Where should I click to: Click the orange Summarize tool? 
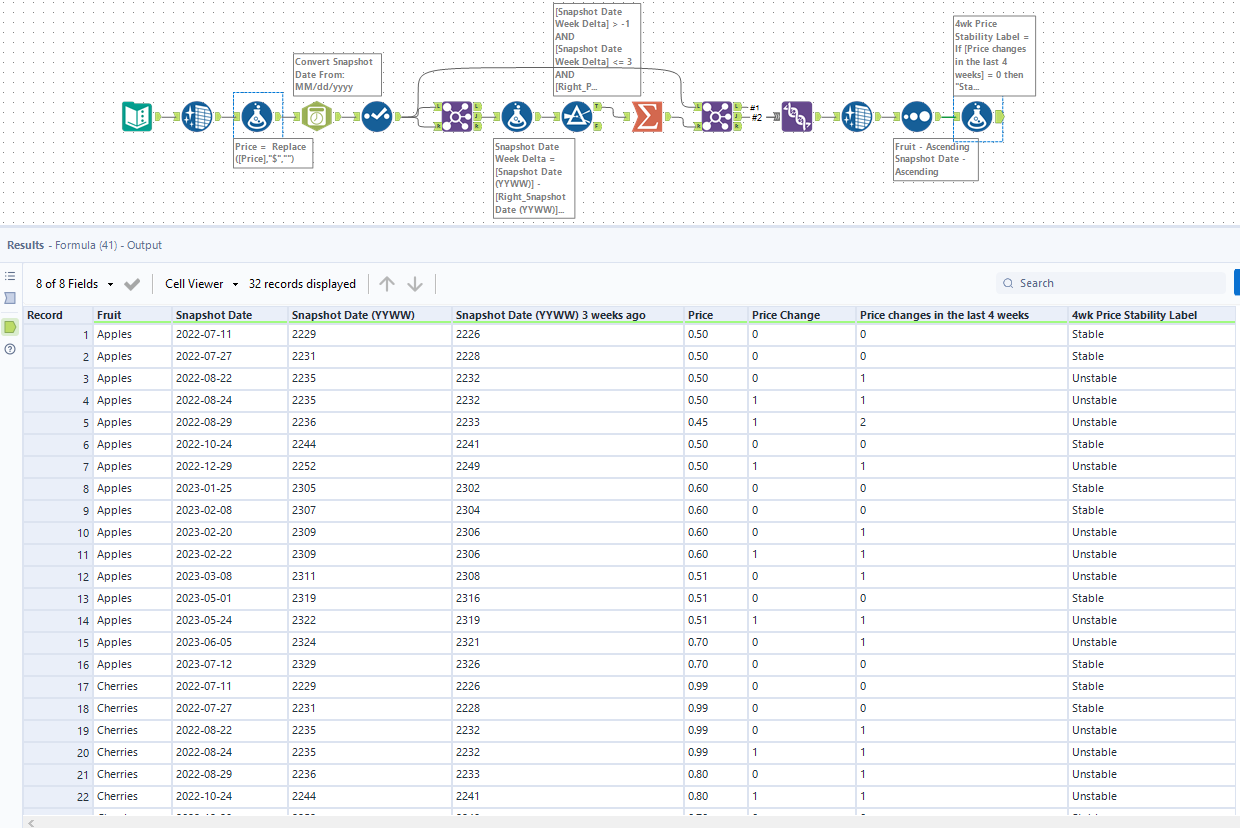pyautogui.click(x=648, y=117)
